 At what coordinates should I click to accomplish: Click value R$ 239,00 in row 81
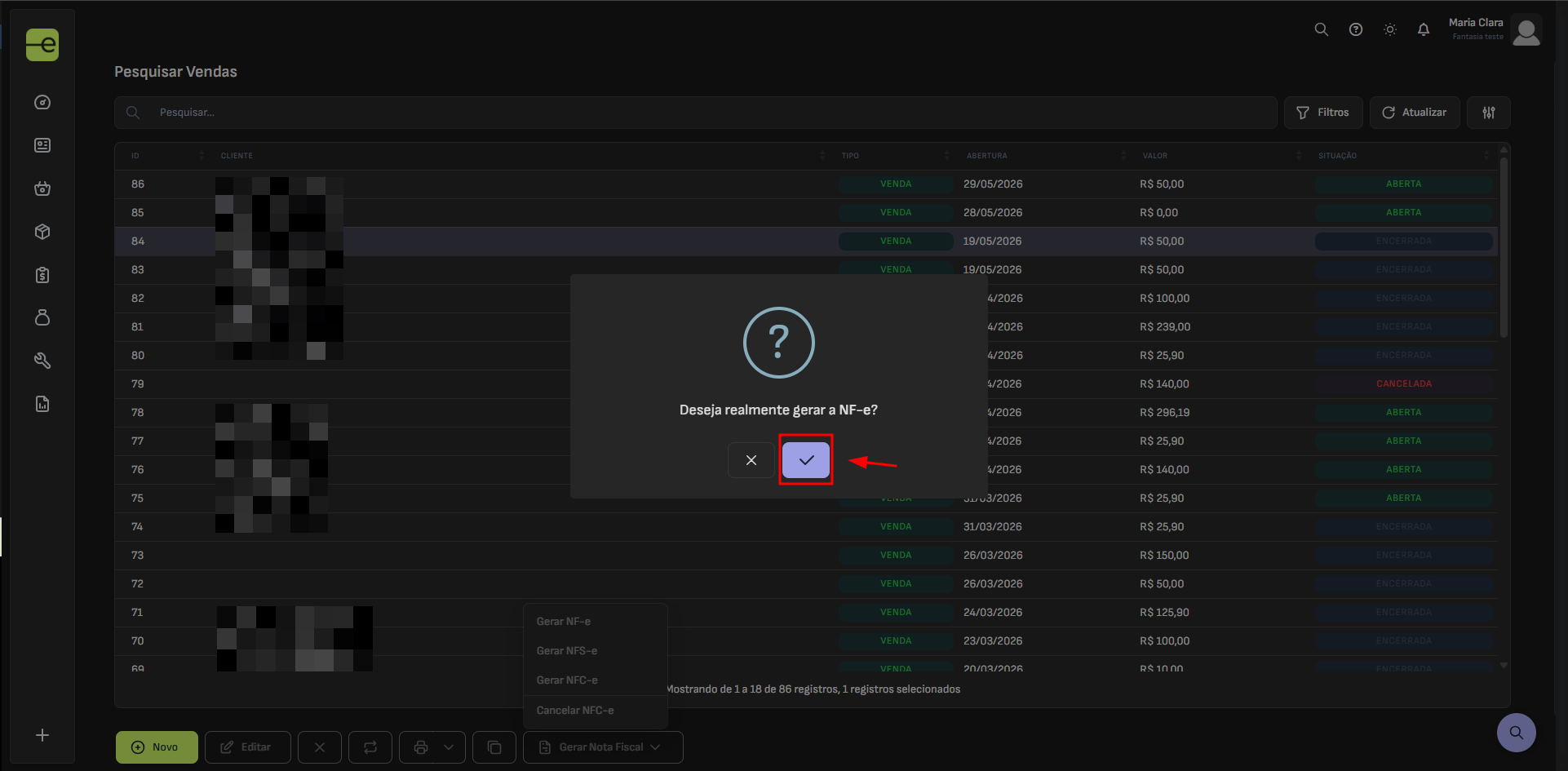(1165, 327)
